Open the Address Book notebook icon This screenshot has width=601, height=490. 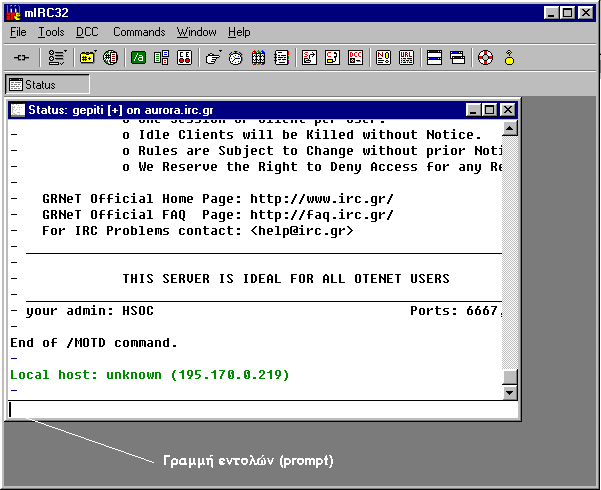[281, 58]
